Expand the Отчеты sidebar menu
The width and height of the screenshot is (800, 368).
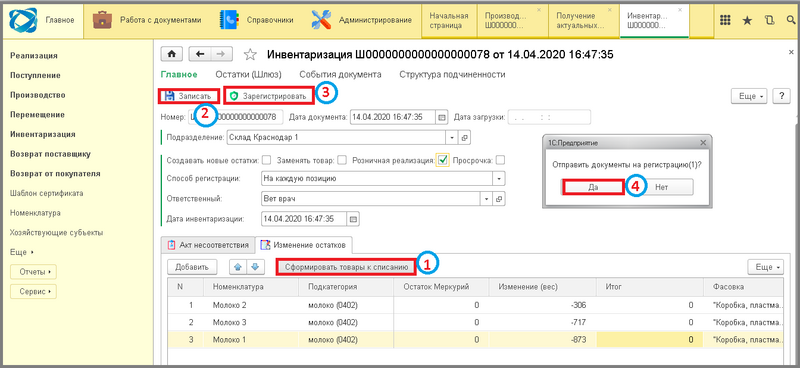tap(33, 272)
